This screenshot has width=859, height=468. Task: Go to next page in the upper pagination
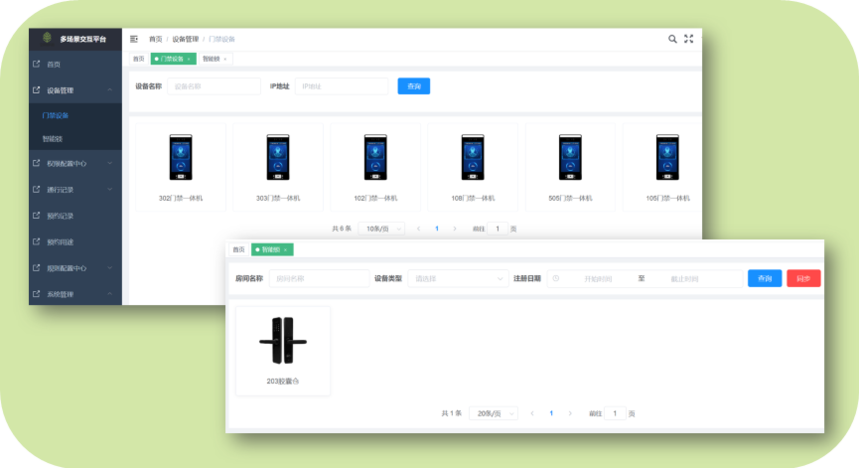point(455,229)
